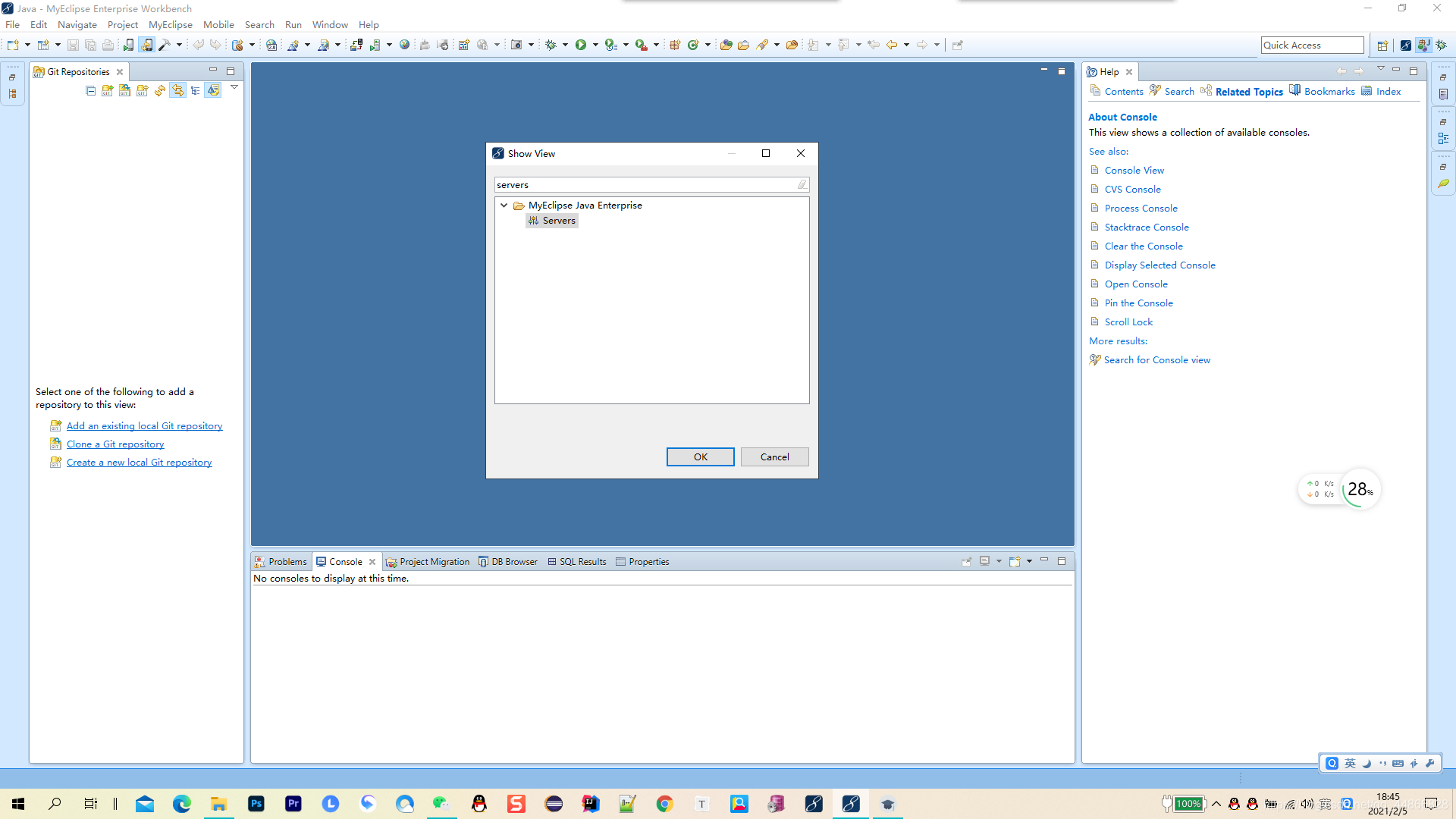1456x819 pixels.
Task: Open Git Repositories view menu triangle
Action: coord(234,87)
